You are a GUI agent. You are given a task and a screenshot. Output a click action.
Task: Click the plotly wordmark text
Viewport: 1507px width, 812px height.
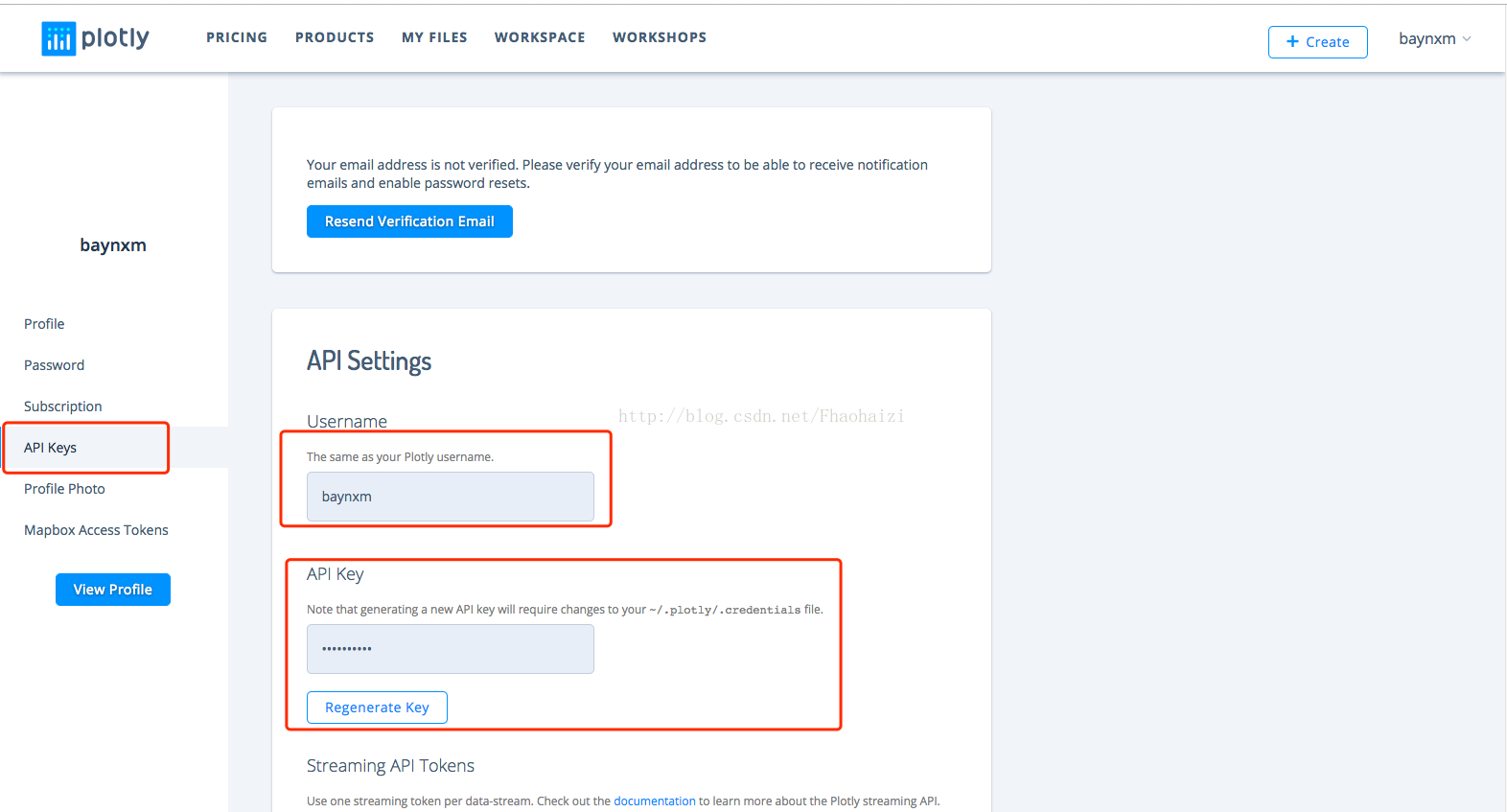[115, 38]
